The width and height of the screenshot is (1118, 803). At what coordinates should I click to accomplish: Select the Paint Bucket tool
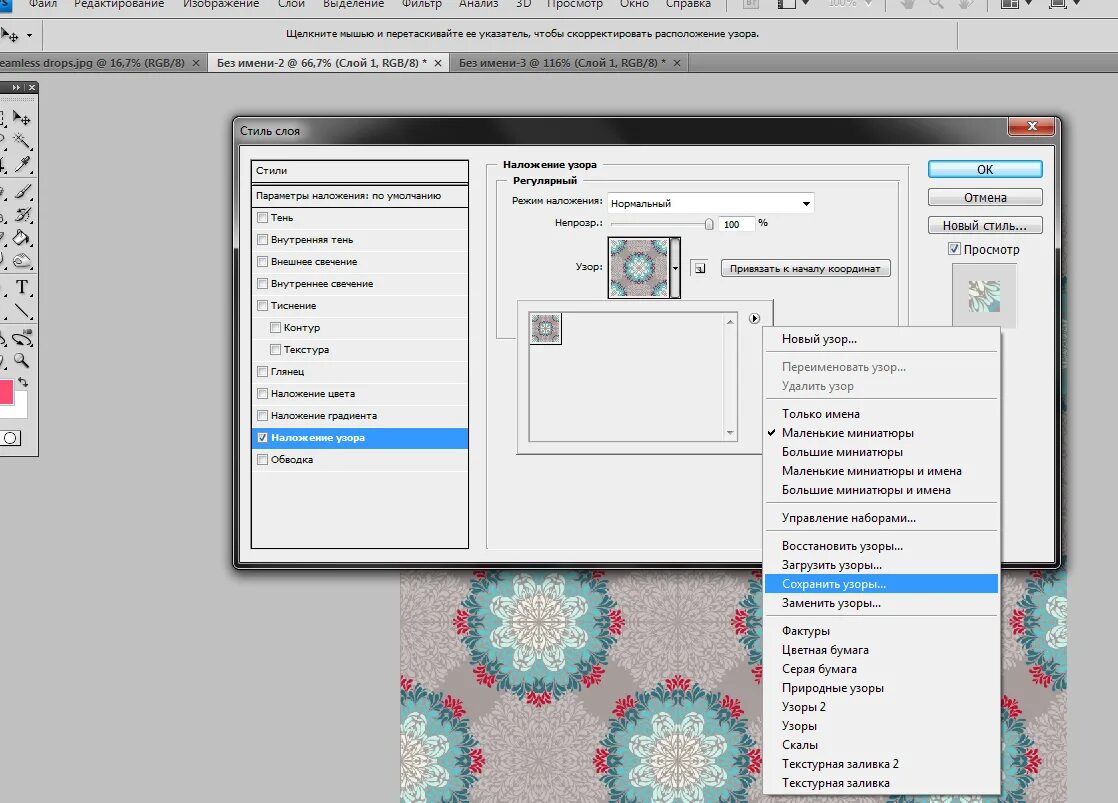click(x=22, y=237)
